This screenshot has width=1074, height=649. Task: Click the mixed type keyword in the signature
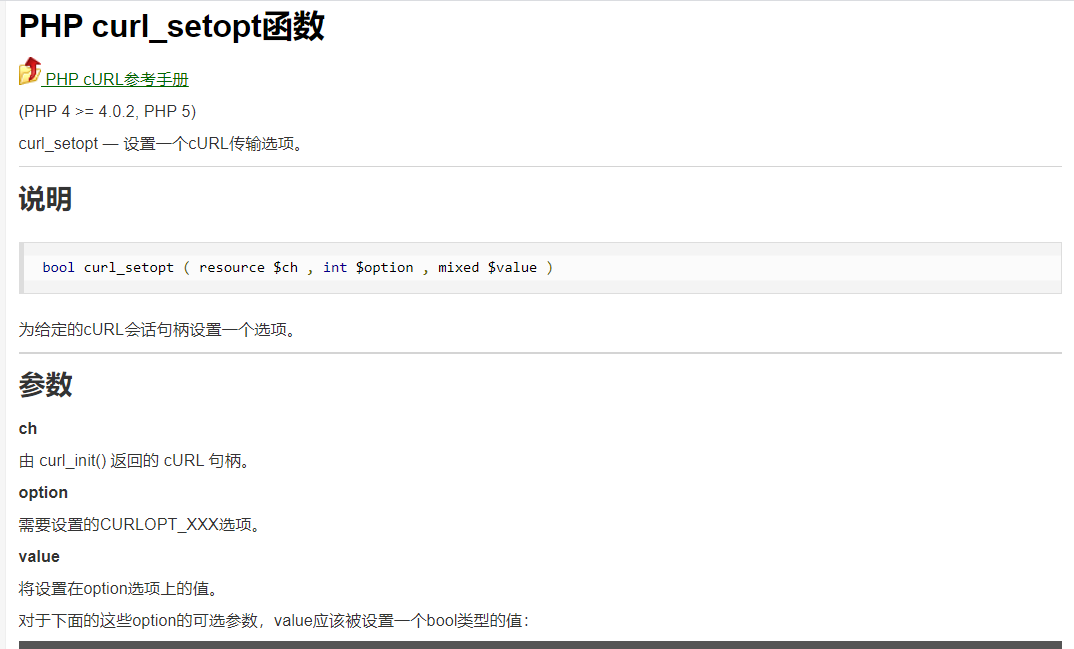click(x=458, y=267)
